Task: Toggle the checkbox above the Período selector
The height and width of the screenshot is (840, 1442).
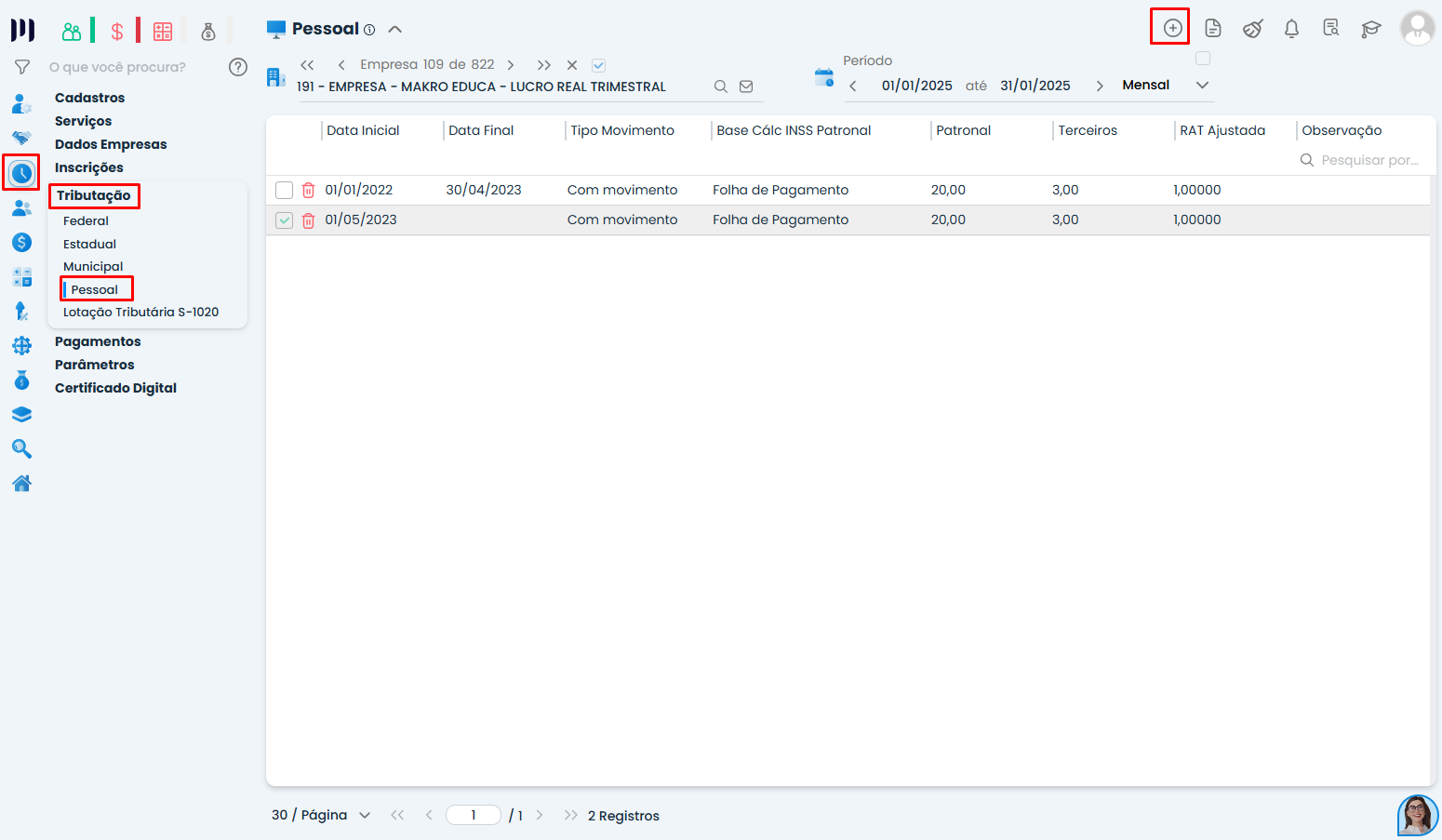Action: 1203,59
